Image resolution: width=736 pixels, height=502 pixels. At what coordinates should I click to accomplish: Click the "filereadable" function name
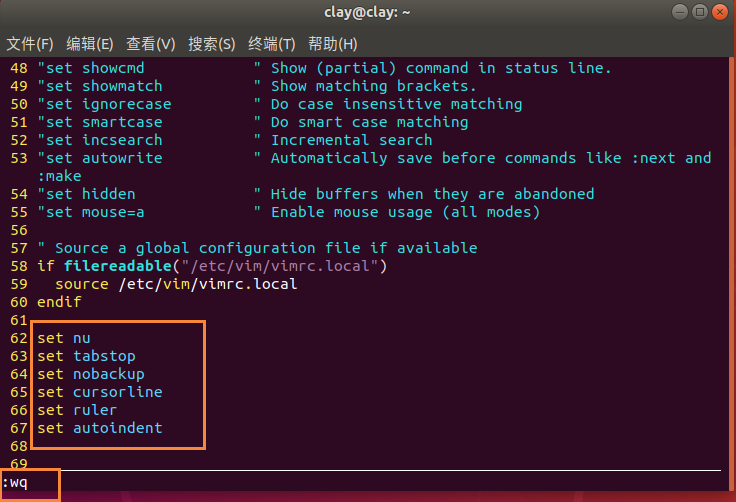point(118,266)
